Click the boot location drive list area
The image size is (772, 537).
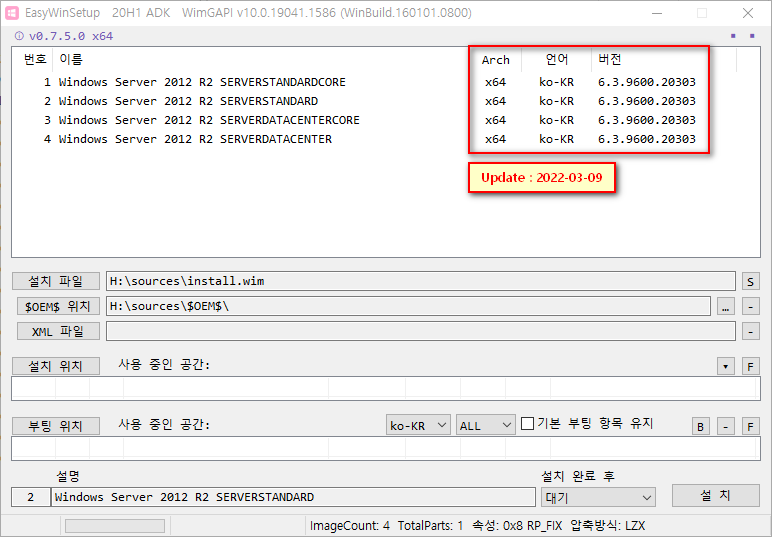(x=386, y=448)
